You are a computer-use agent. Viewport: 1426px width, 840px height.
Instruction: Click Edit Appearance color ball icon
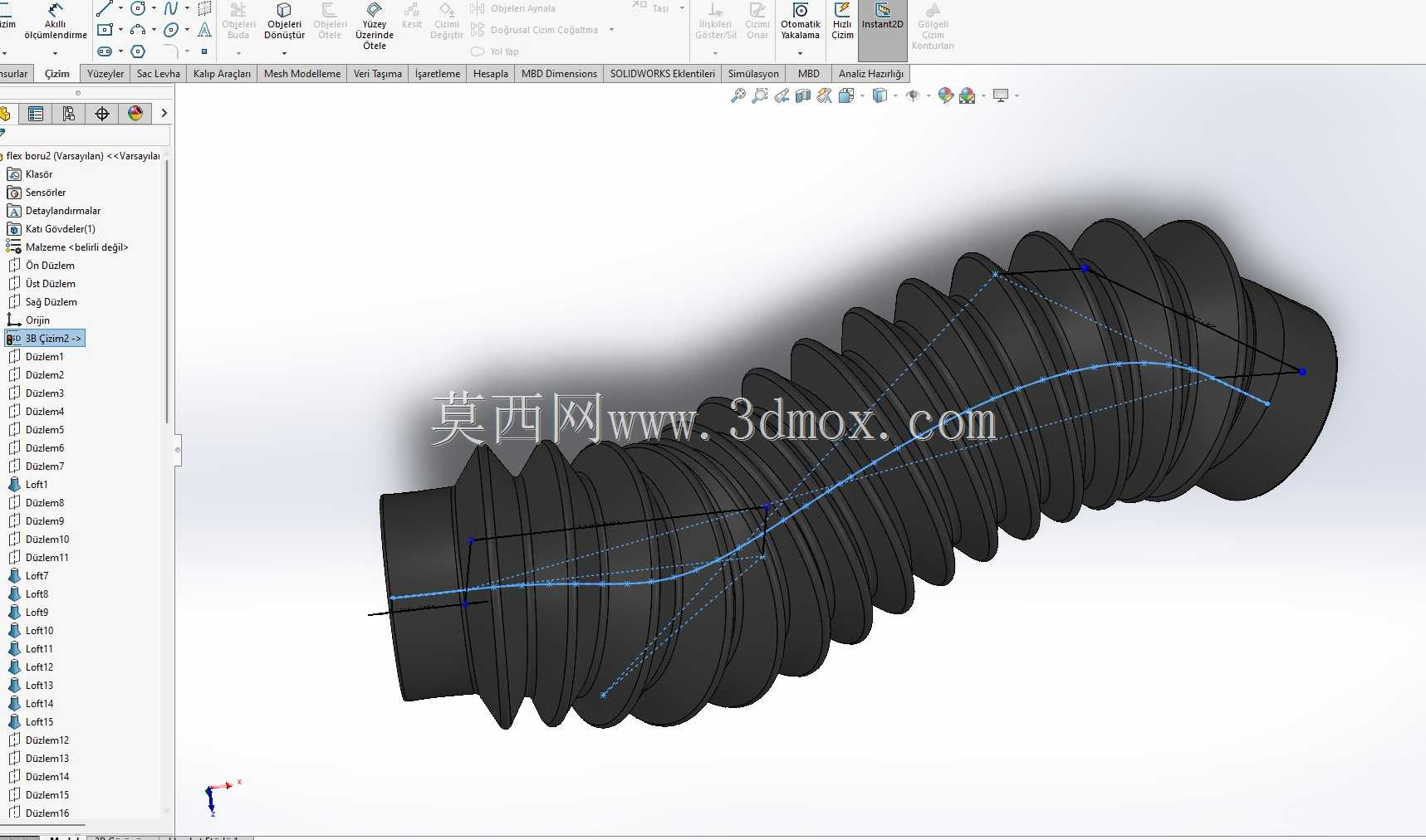(945, 96)
